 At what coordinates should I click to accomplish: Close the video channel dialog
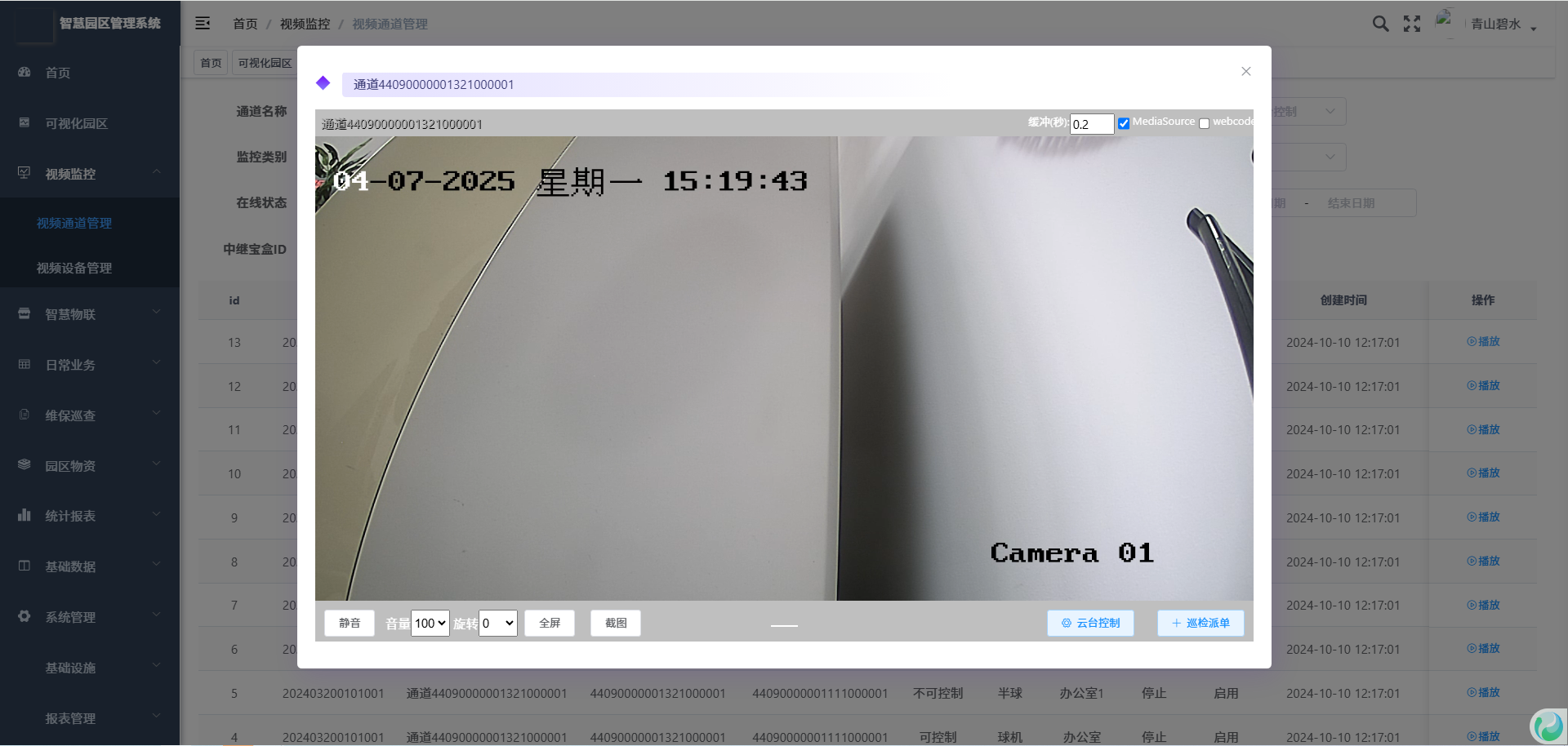coord(1245,72)
